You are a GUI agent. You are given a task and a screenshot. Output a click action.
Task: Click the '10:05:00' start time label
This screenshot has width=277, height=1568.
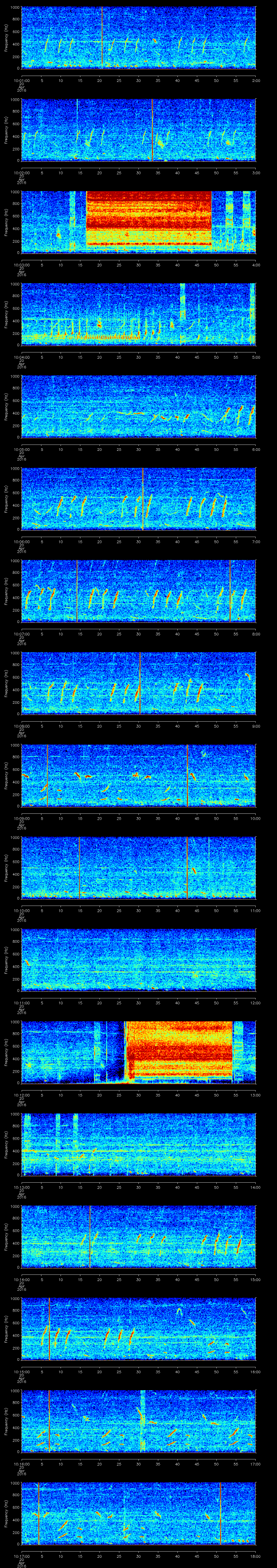coord(21,449)
